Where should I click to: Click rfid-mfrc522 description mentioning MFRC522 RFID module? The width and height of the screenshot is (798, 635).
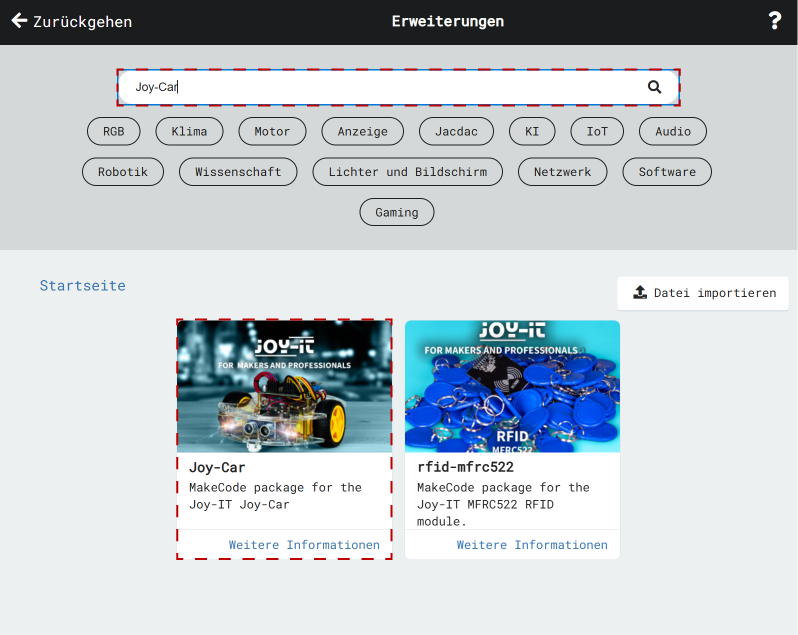[503, 504]
